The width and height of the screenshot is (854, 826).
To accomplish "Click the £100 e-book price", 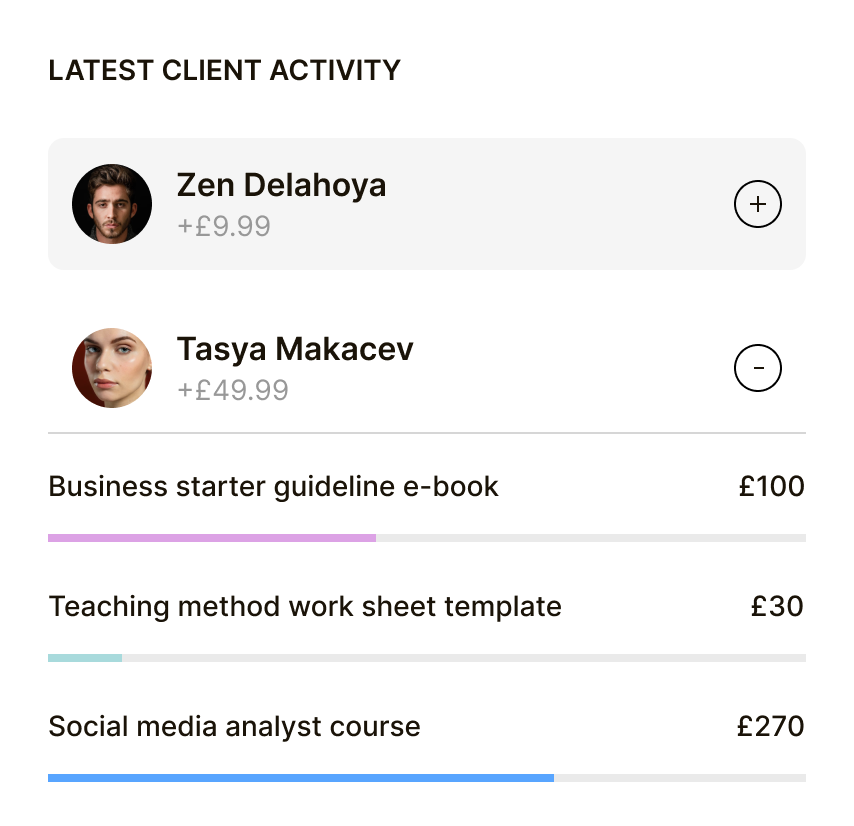I will tap(771, 487).
